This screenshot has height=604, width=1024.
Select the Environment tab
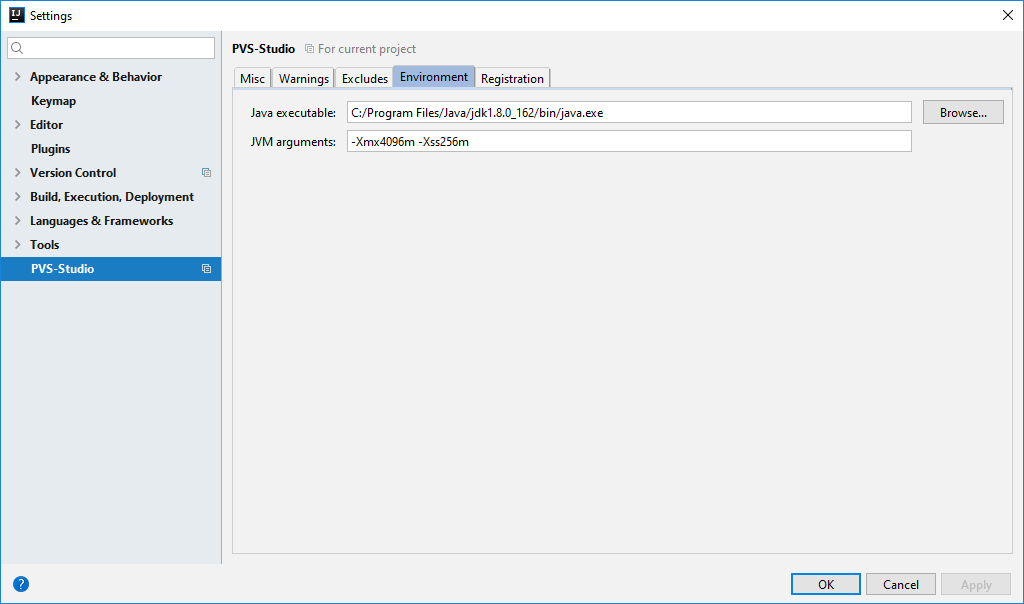click(434, 77)
